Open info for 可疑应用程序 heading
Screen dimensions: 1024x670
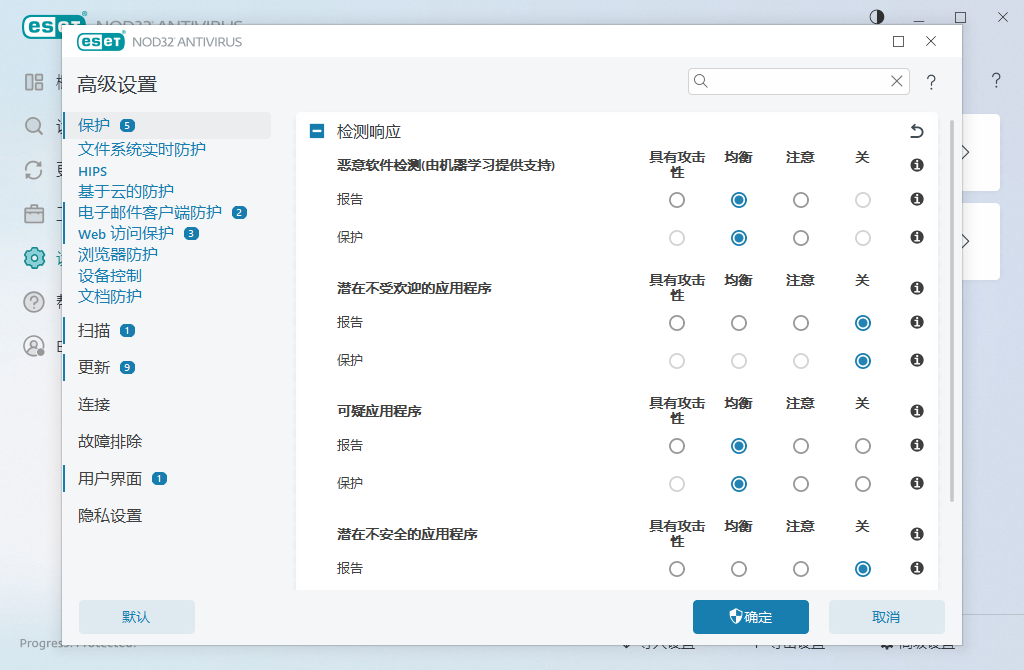[x=917, y=411]
